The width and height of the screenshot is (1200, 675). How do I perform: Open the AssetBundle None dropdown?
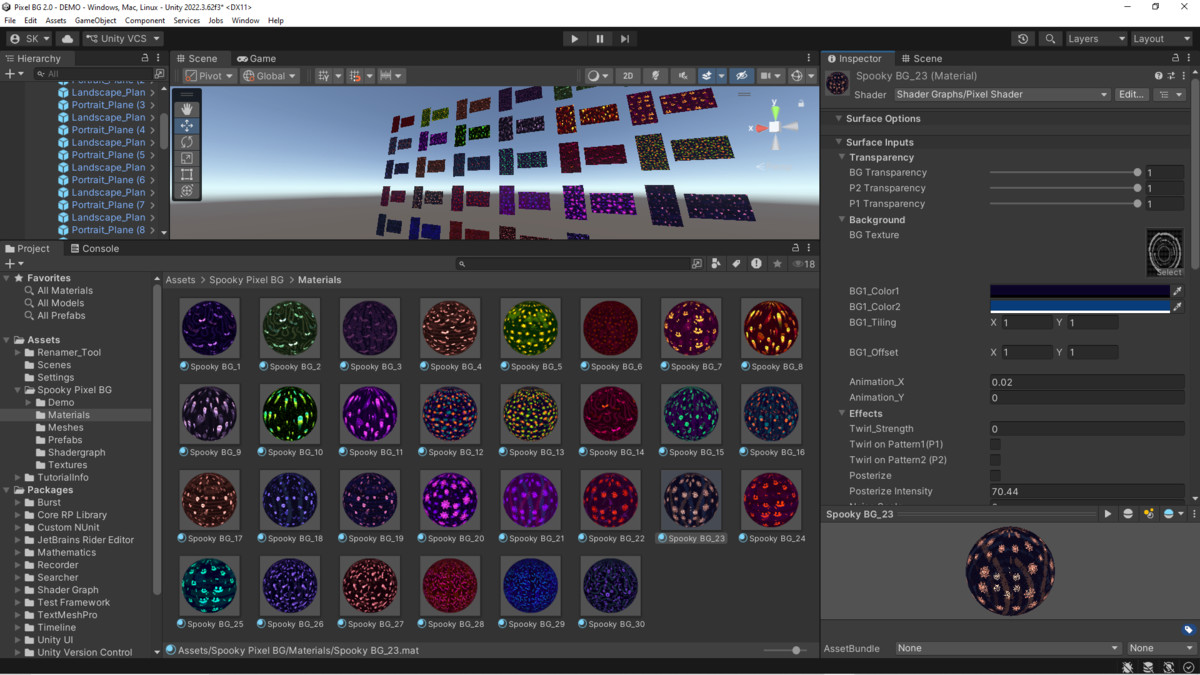(1008, 648)
